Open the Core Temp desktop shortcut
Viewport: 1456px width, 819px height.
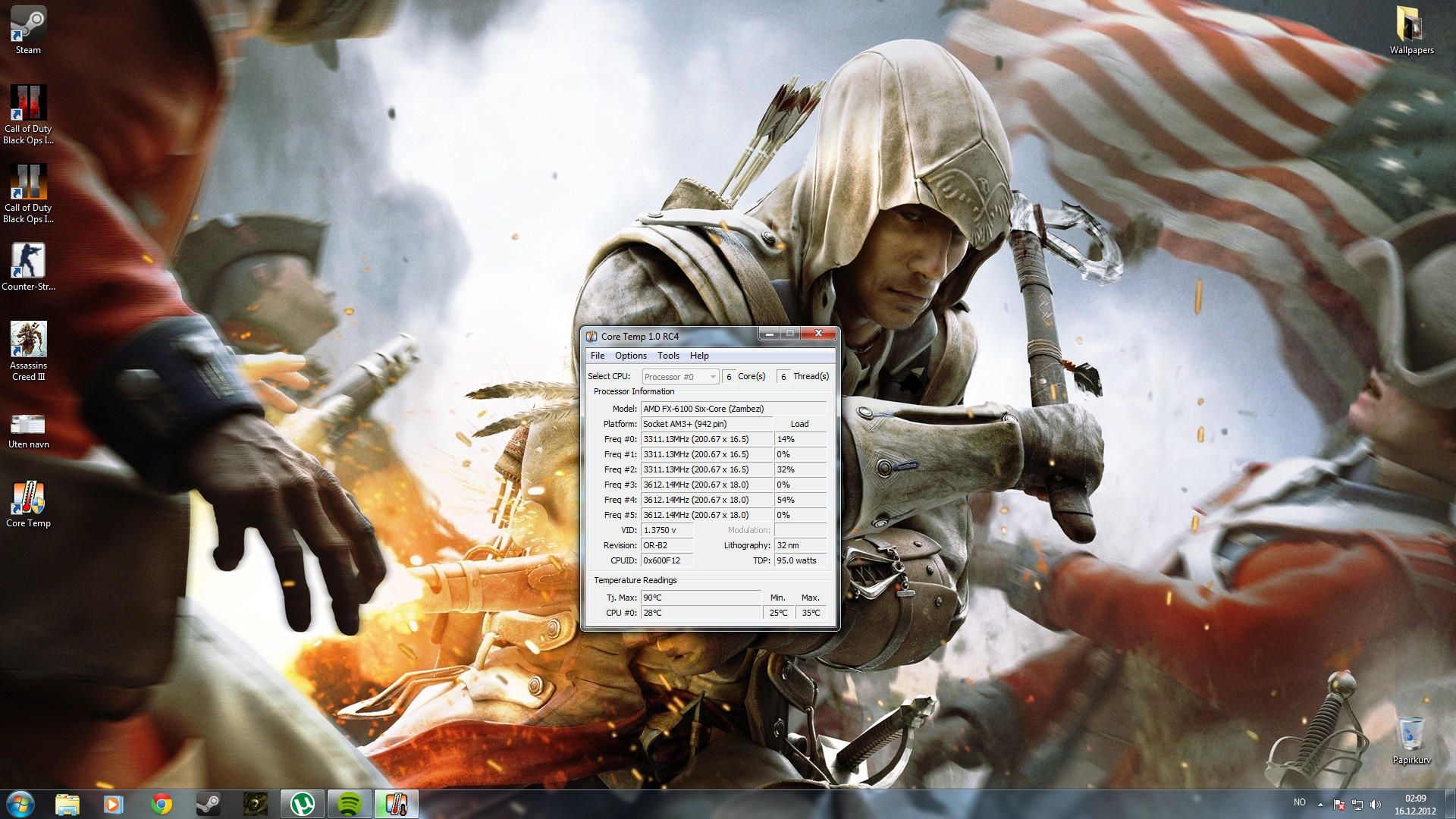pos(28,504)
